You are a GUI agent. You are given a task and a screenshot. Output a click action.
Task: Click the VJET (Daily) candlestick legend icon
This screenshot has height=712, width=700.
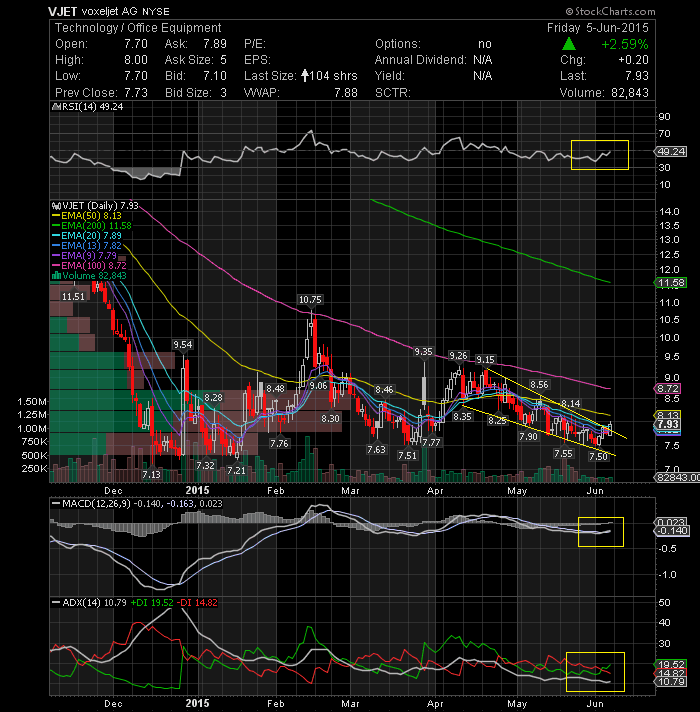[56, 206]
